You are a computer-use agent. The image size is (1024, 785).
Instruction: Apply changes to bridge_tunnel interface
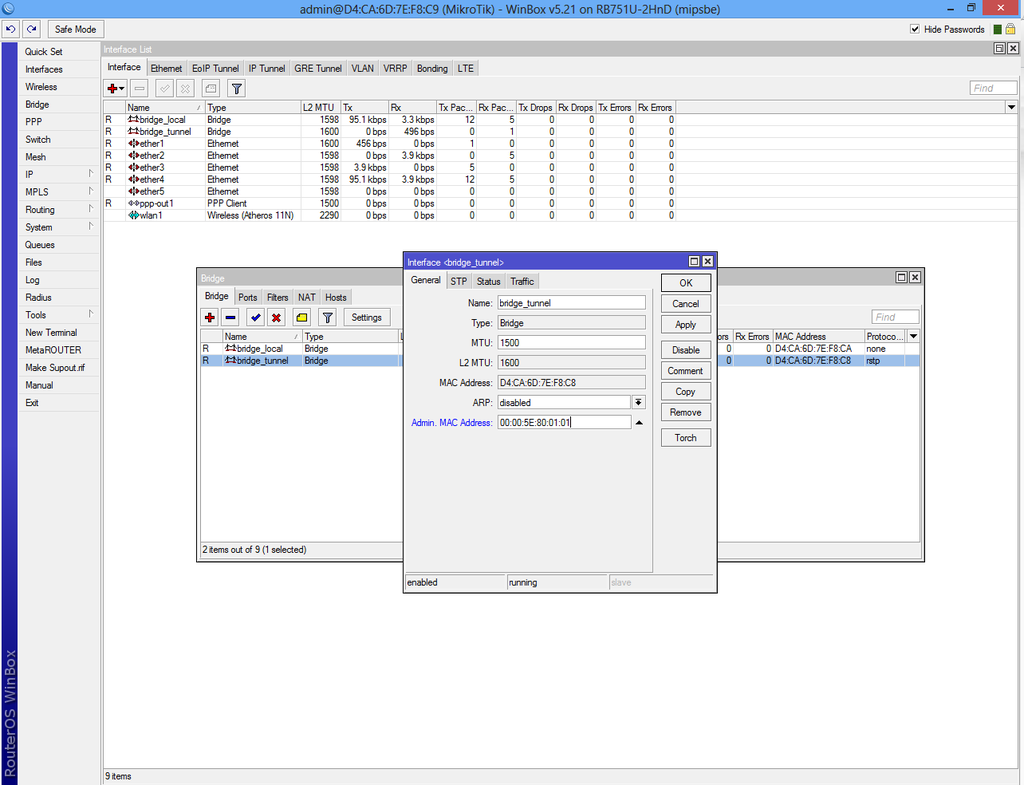pyautogui.click(x=685, y=324)
